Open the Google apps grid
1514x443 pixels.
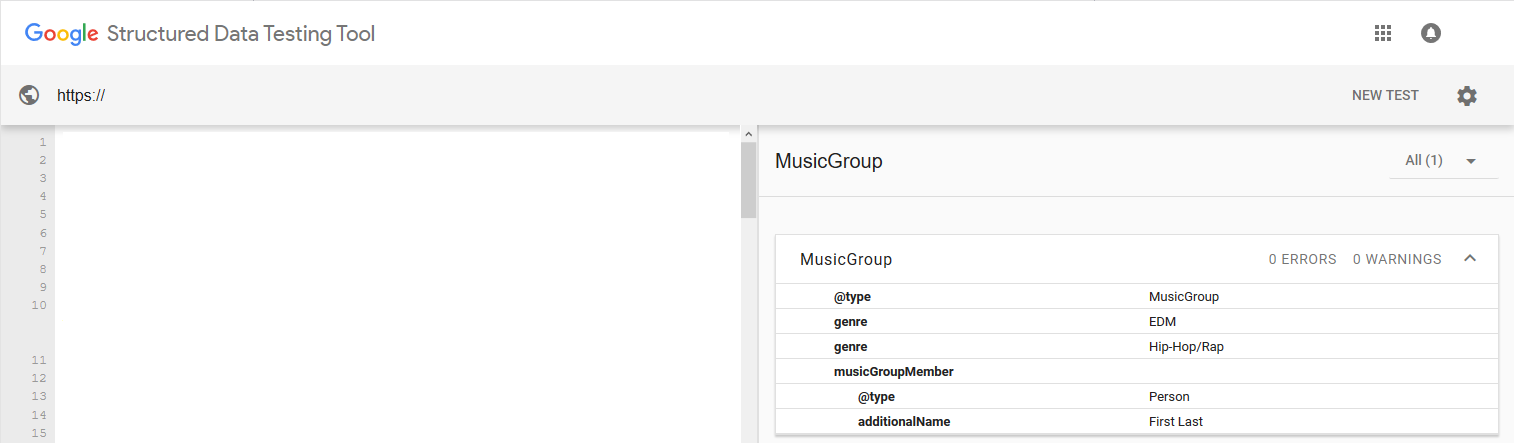pyautogui.click(x=1383, y=33)
